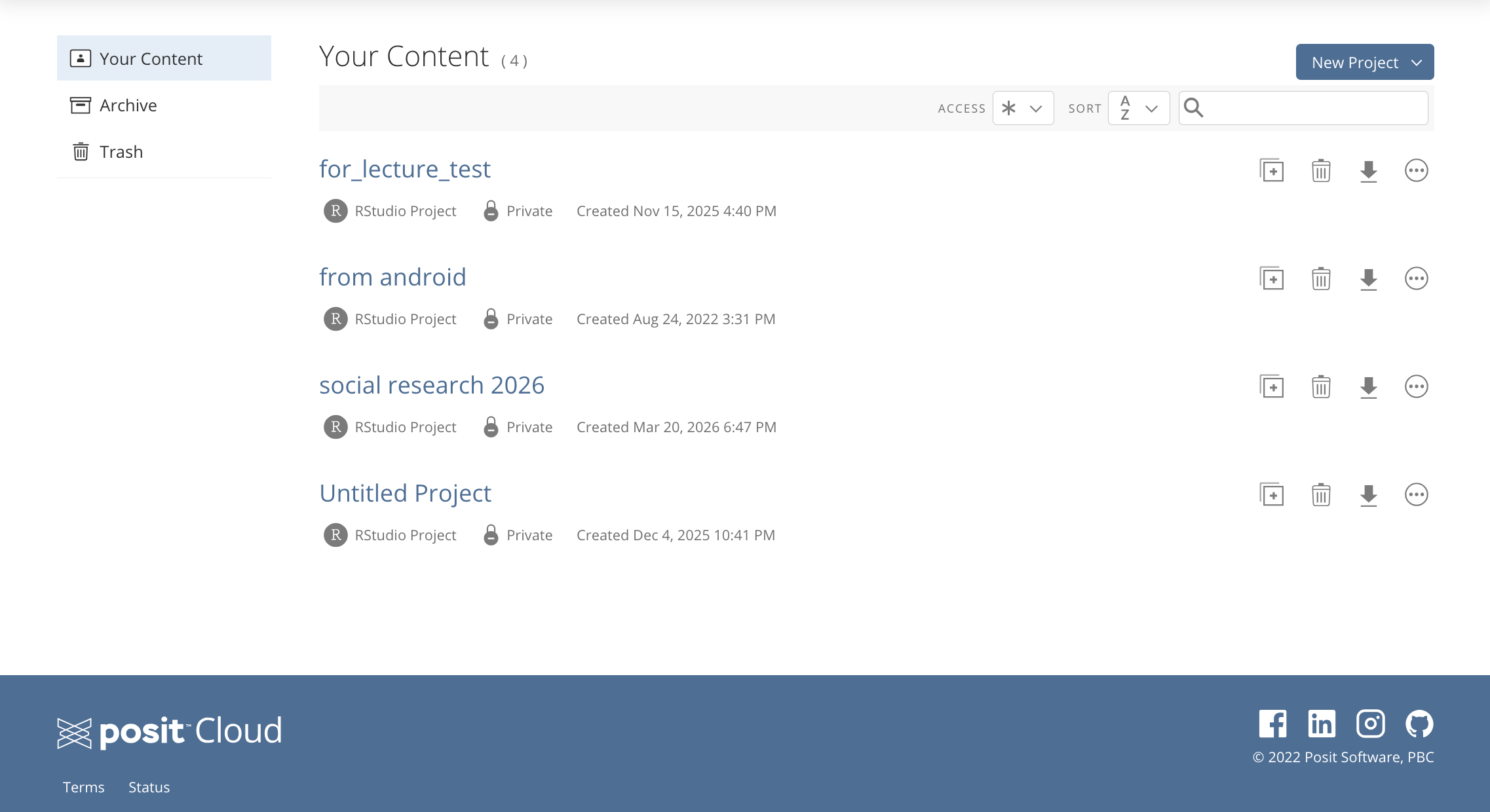Download the Untitled Project export

click(x=1368, y=495)
